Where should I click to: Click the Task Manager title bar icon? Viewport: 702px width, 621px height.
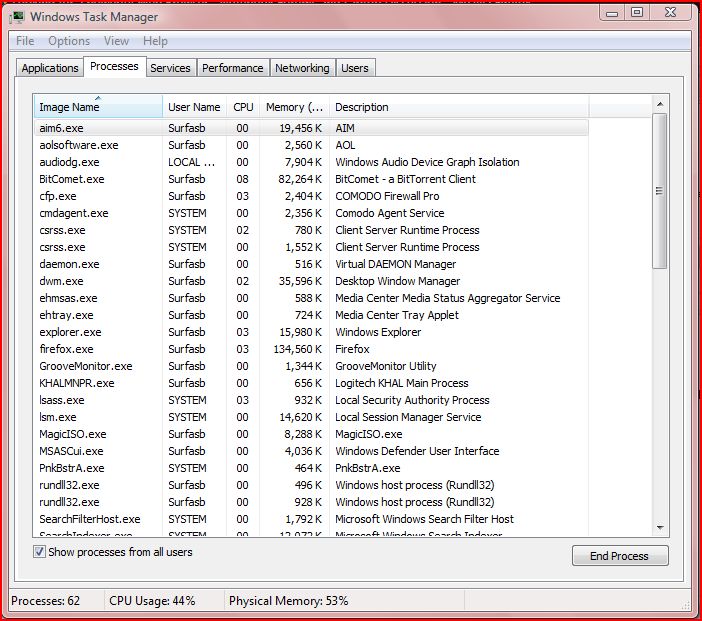tap(17, 17)
